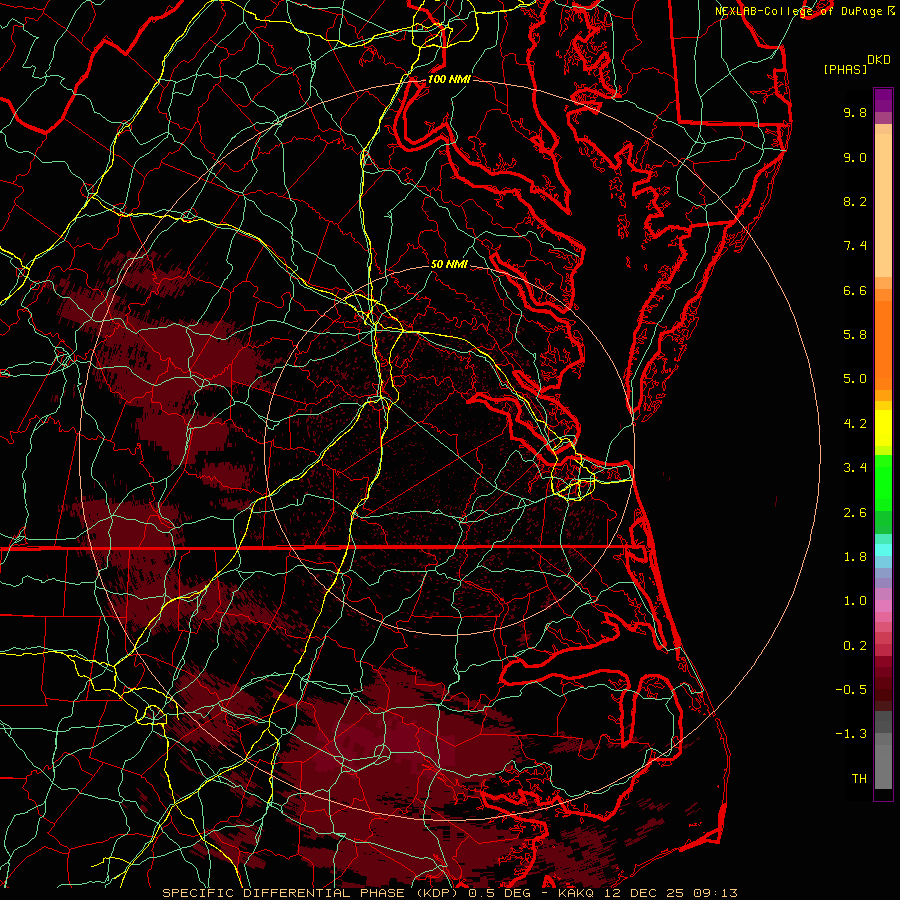
Task: Select the -0.5 scale value
Action: click(851, 690)
